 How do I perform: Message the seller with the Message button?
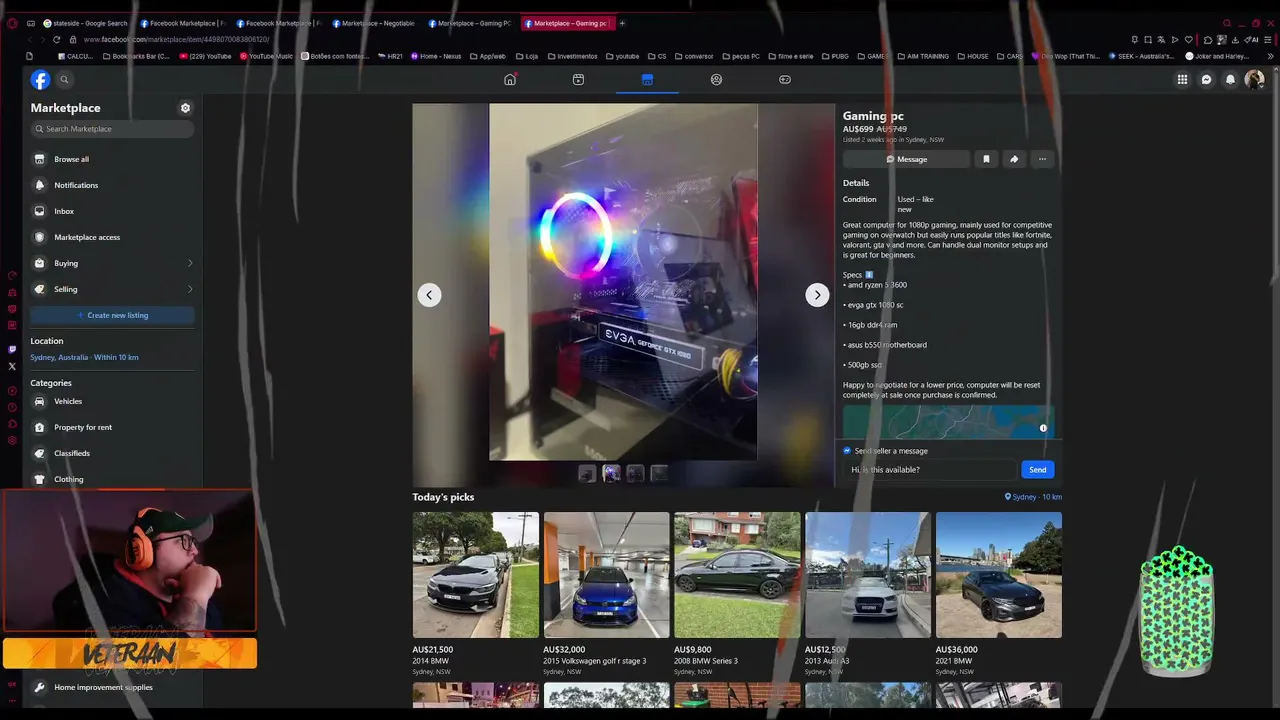(906, 159)
